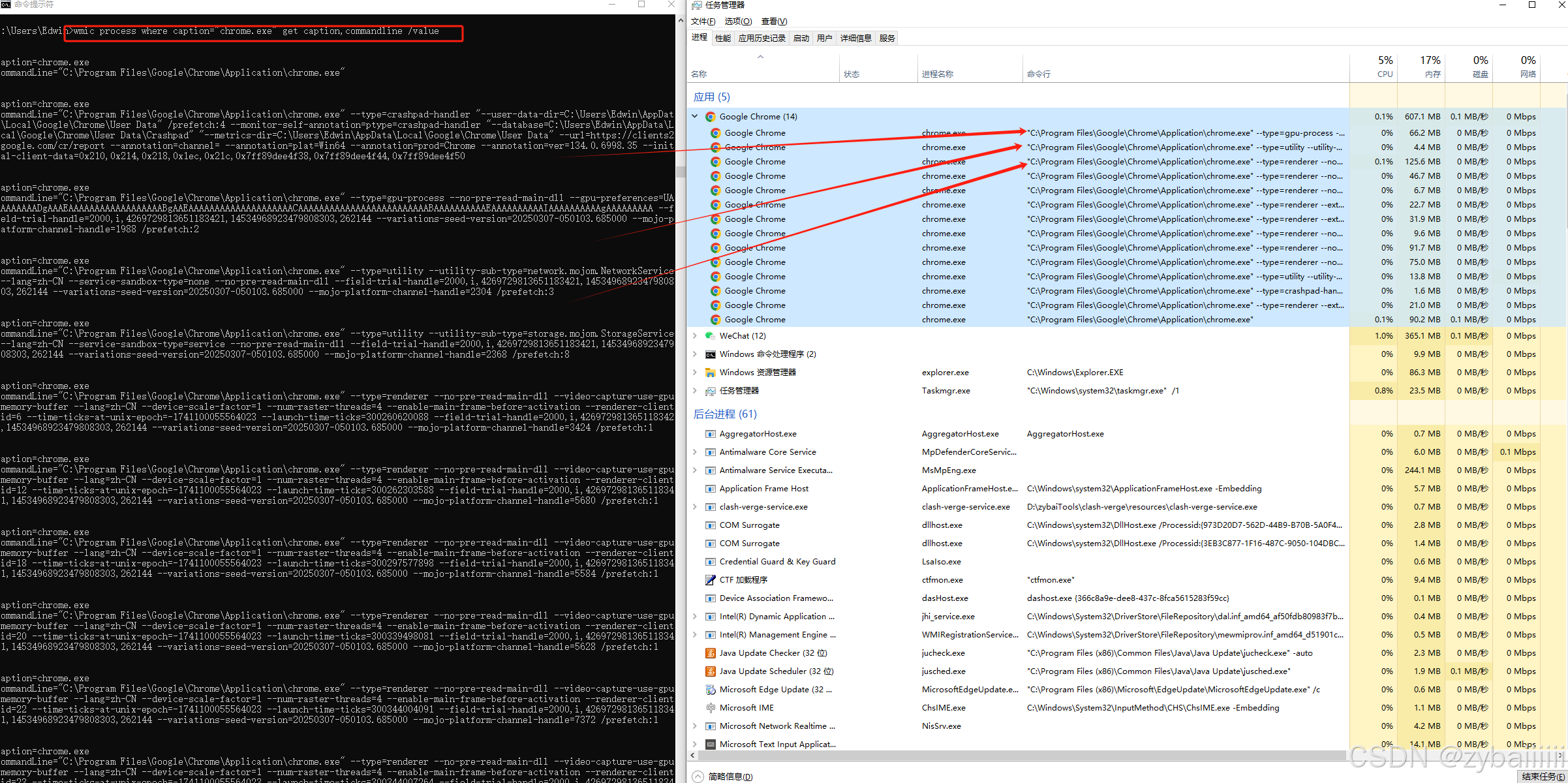Click the Microsoft Edge Update icon
Screen dimensions: 1568x783
pos(711,690)
